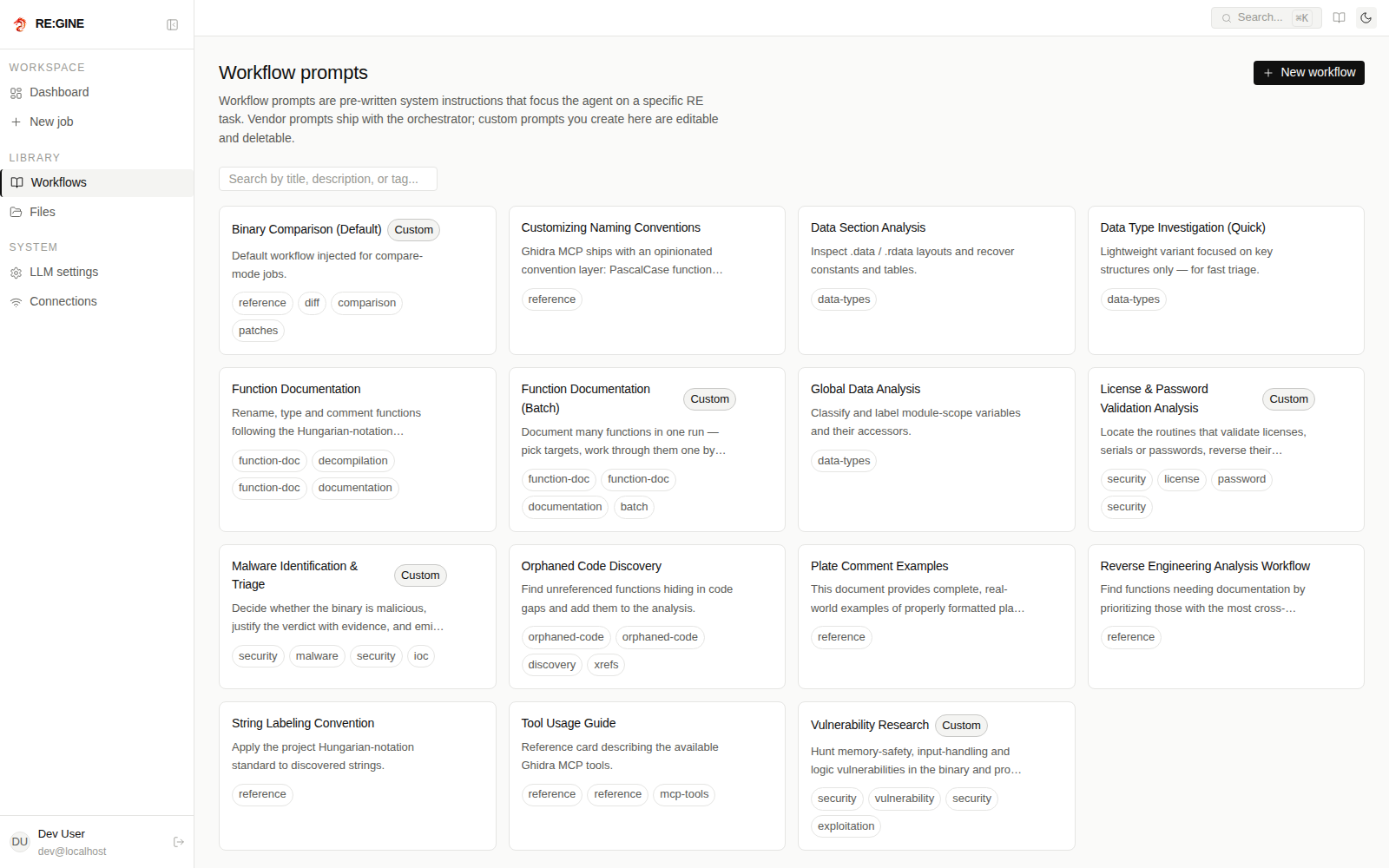The height and width of the screenshot is (868, 1389).
Task: Select Workflows in the sidebar
Action: (x=97, y=183)
